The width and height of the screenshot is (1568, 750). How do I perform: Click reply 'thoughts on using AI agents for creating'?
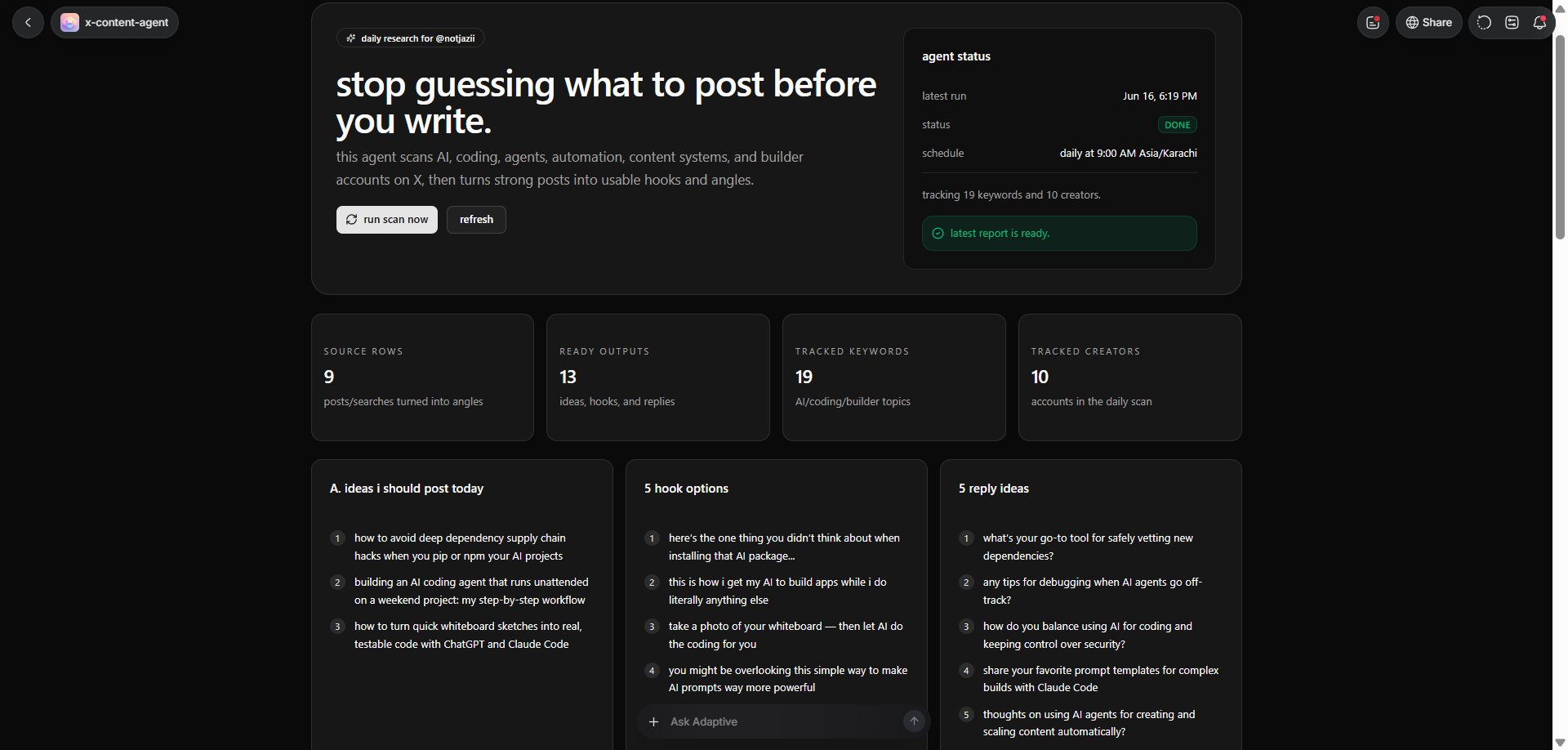click(x=1089, y=723)
